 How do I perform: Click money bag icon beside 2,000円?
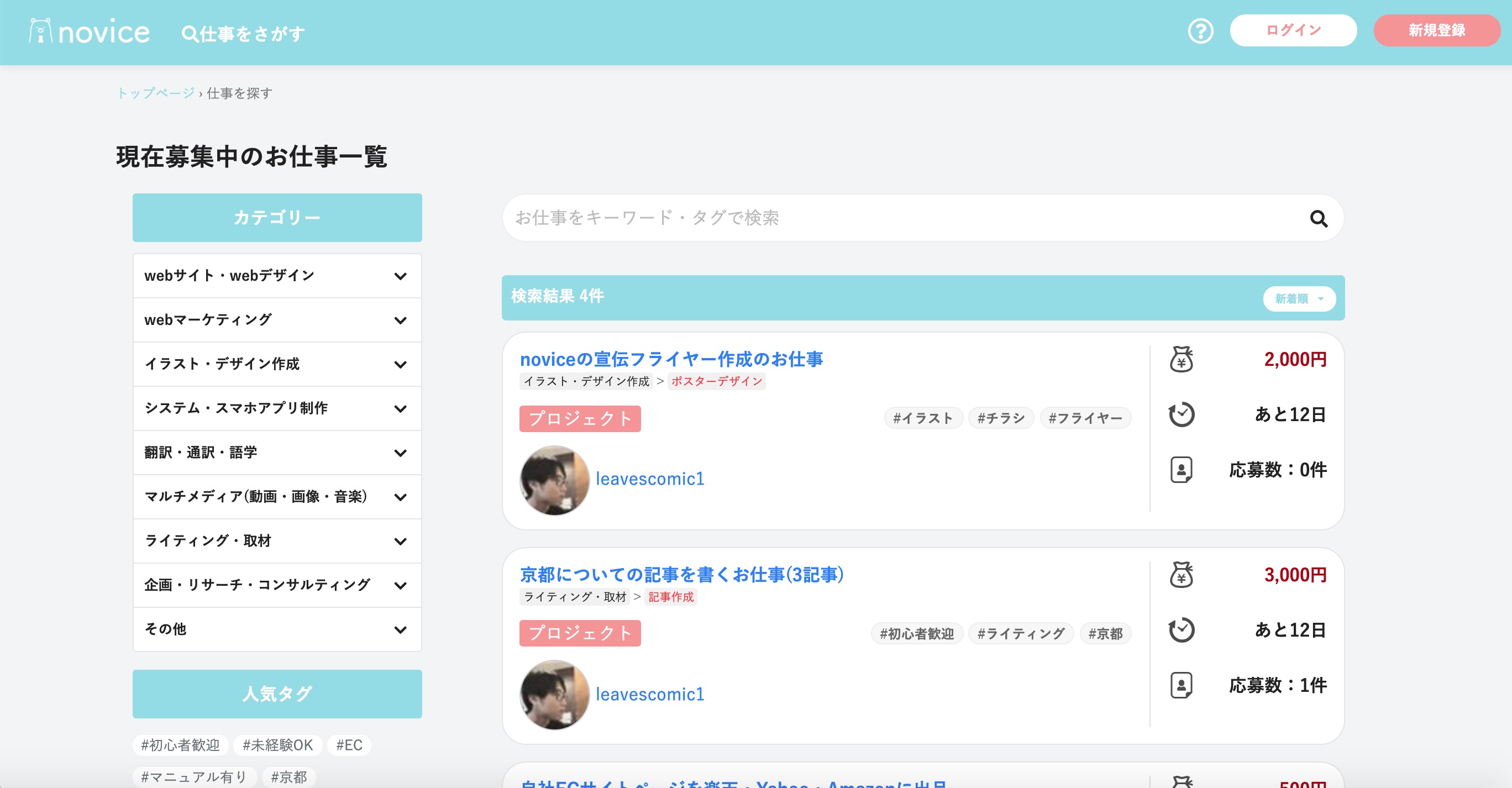(x=1181, y=359)
